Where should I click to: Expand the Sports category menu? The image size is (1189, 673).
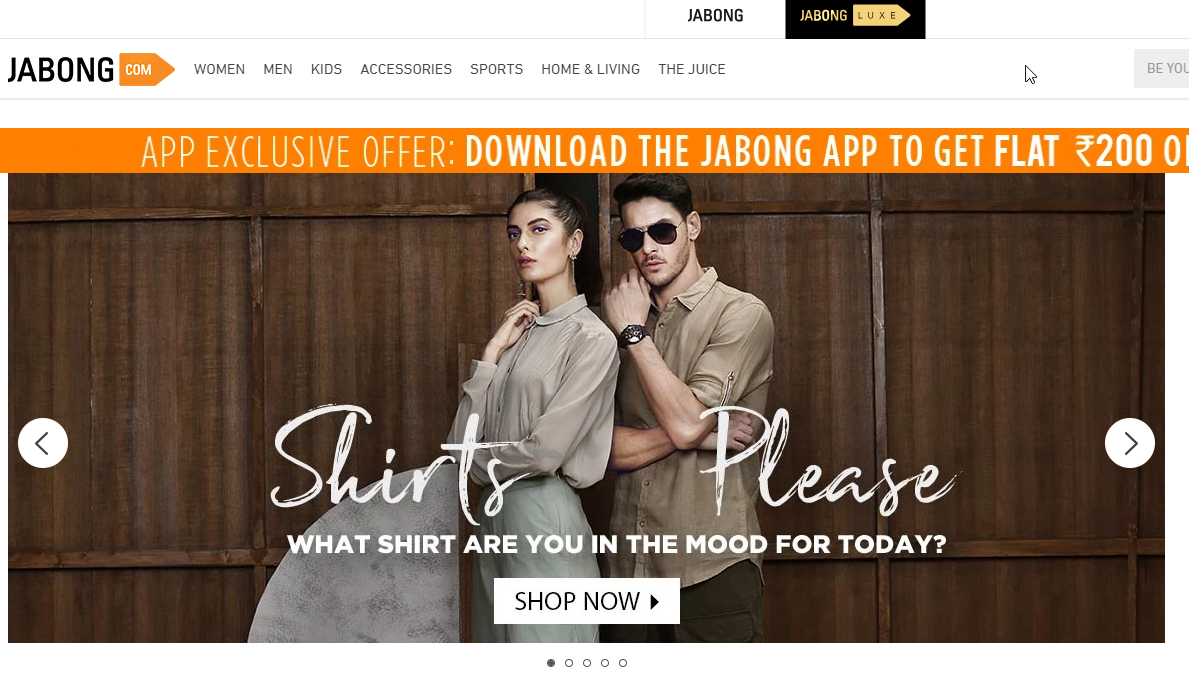pos(497,69)
